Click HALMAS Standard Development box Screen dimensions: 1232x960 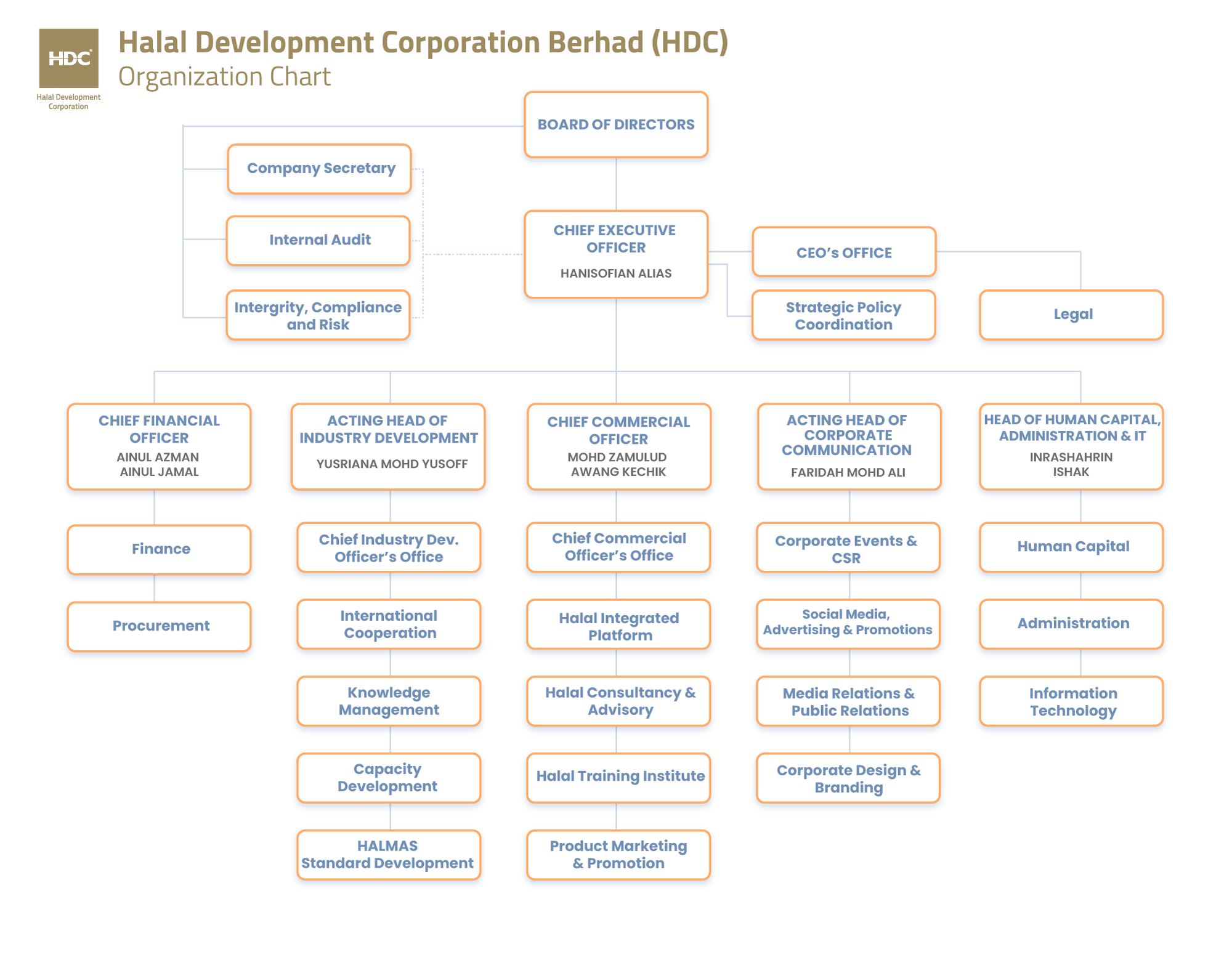pyautogui.click(x=389, y=855)
